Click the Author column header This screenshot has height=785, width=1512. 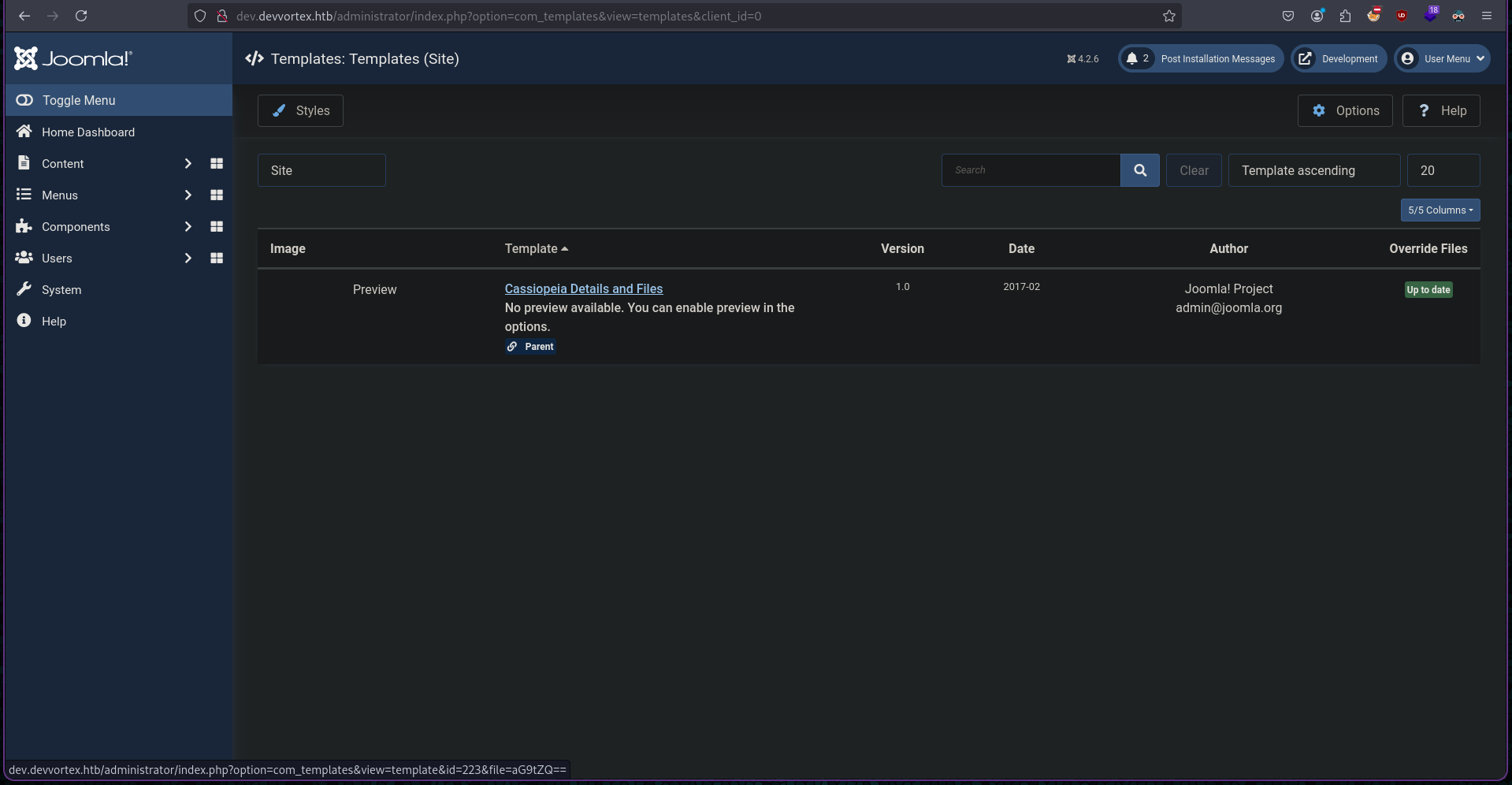(1228, 248)
